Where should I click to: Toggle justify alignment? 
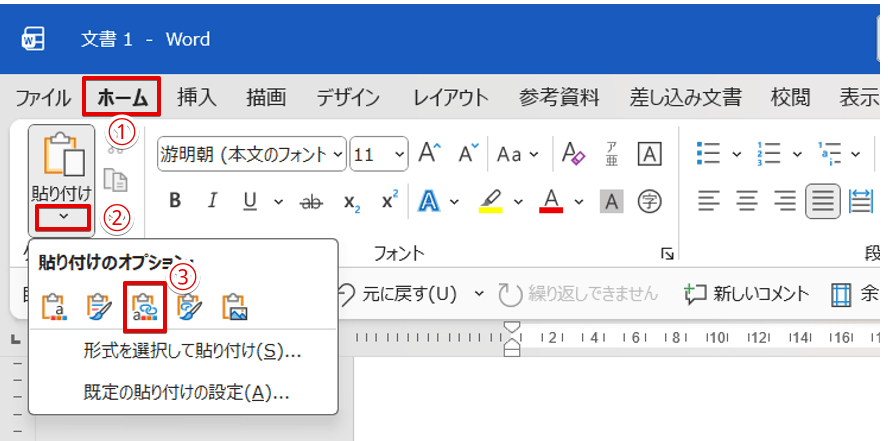coord(823,201)
